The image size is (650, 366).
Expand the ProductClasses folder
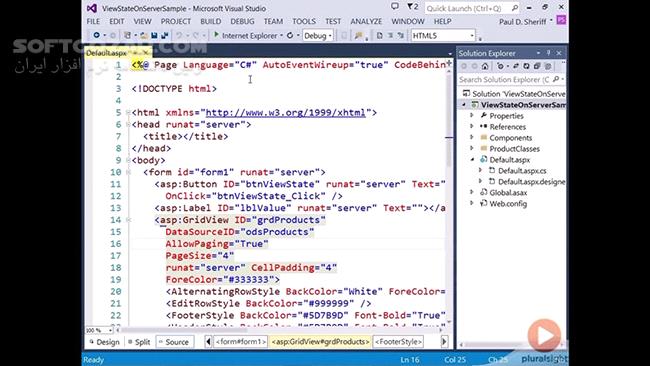472,148
